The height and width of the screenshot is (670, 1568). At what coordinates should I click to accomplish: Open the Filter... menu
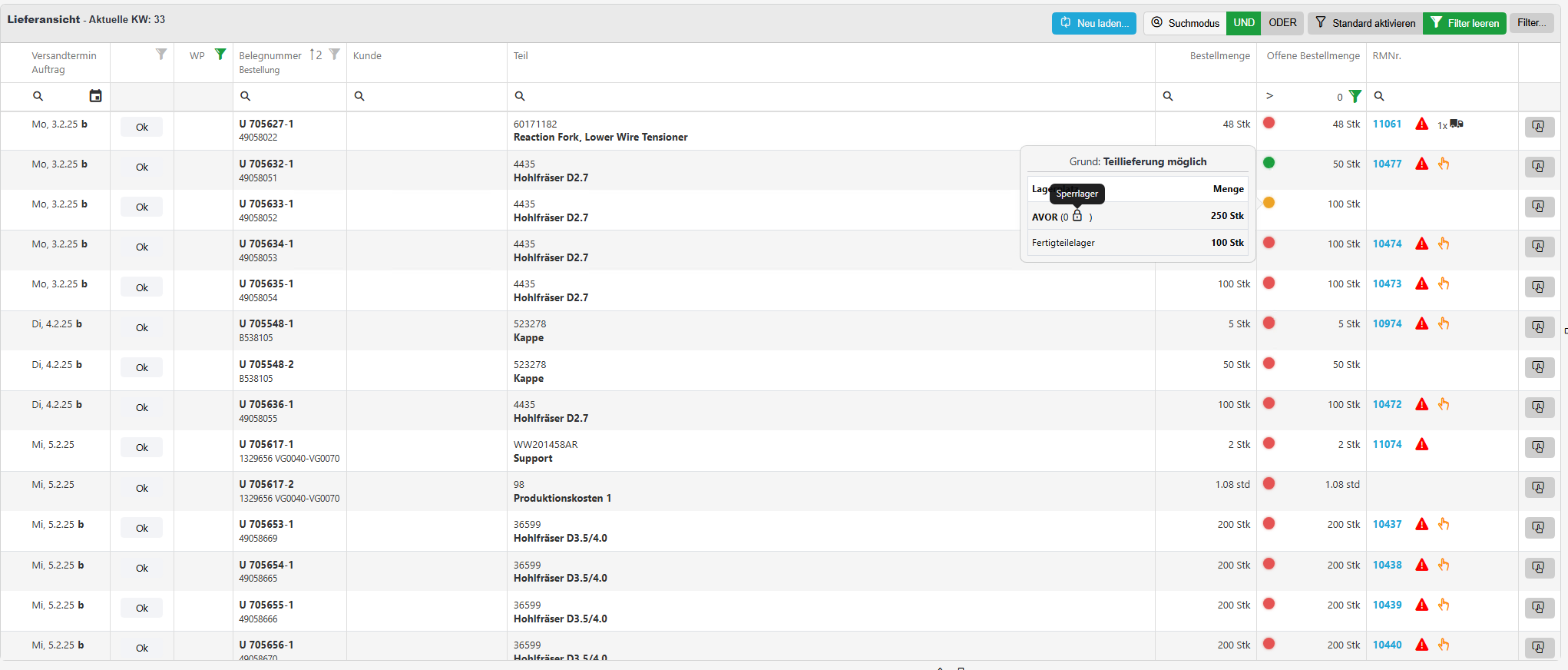[1531, 23]
